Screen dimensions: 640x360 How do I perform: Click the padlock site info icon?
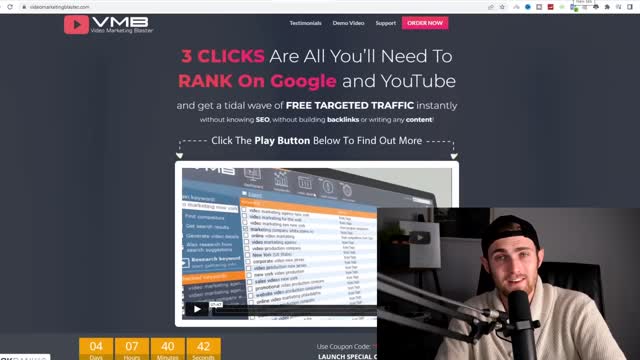point(24,7)
